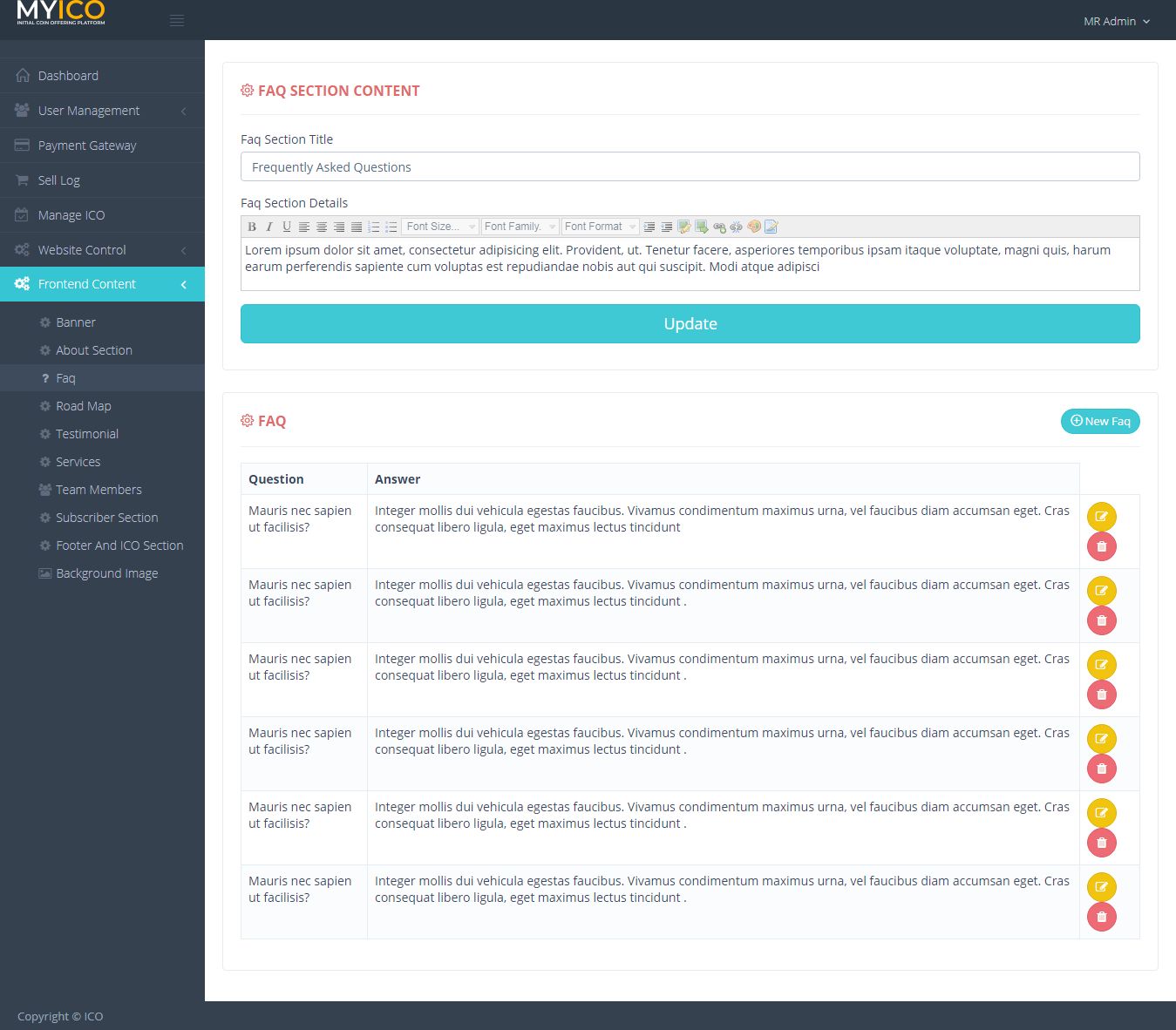Remove the hyperlink with the unlink icon

click(737, 227)
